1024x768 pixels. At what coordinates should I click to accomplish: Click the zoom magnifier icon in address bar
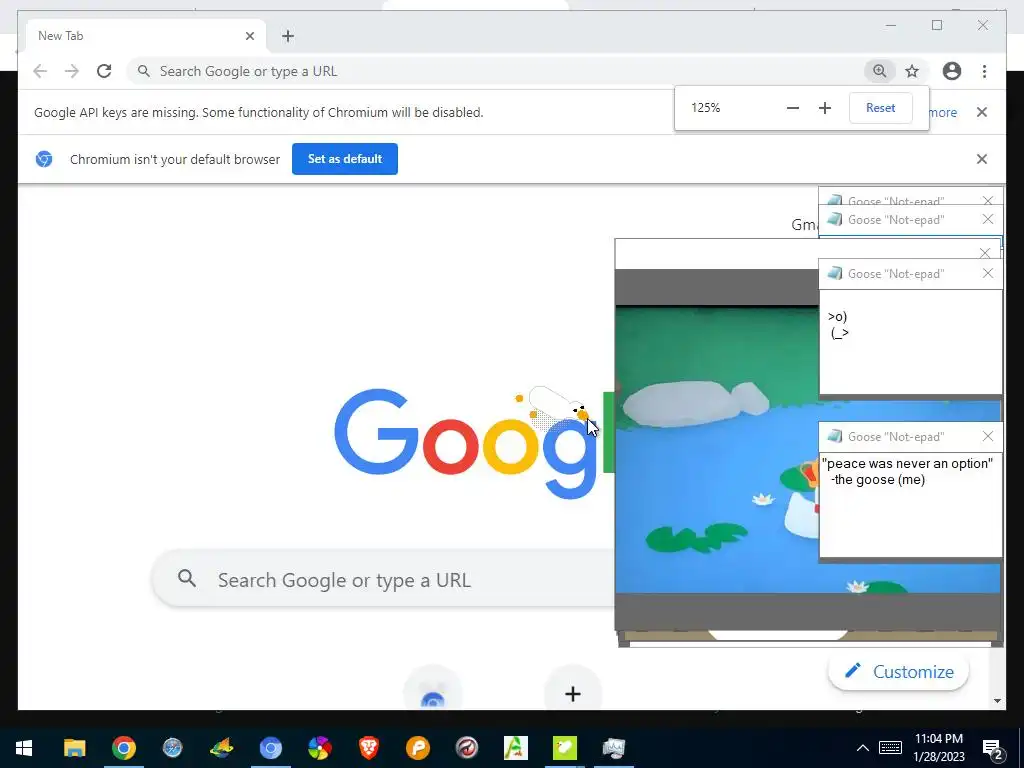click(x=880, y=71)
